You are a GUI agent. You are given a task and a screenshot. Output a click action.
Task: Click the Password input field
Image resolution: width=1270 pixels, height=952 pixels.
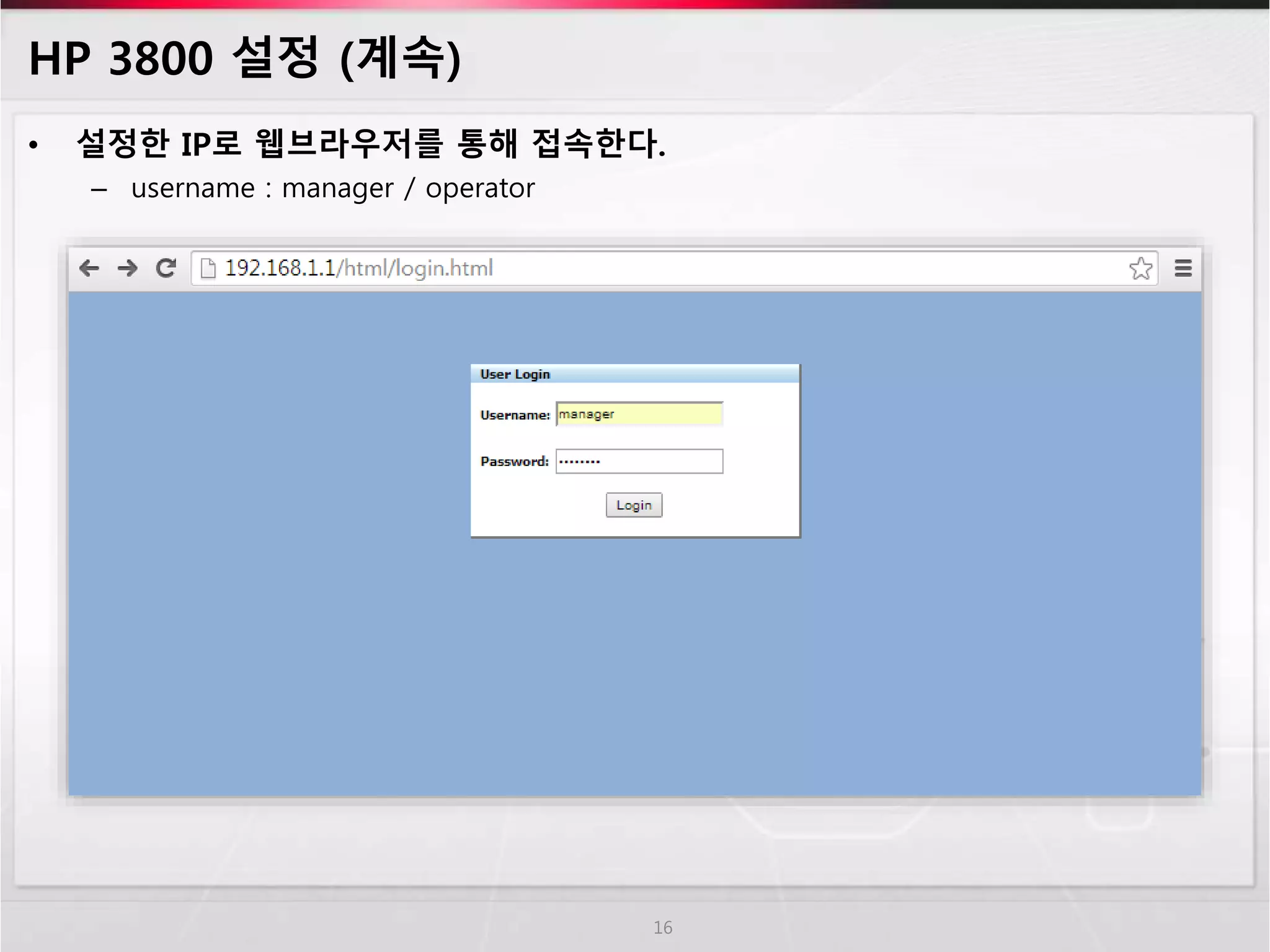click(639, 461)
